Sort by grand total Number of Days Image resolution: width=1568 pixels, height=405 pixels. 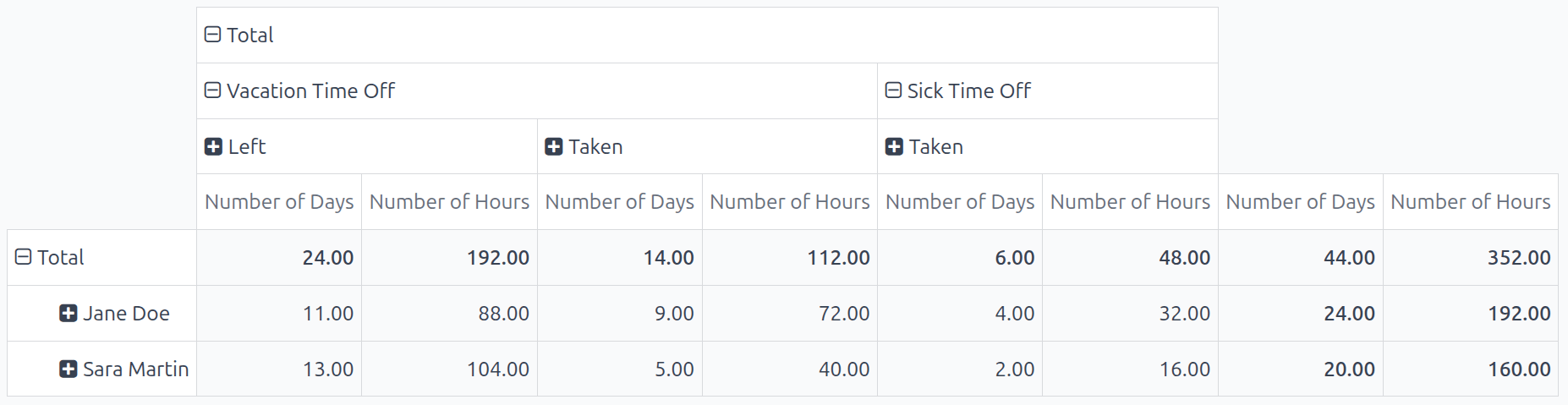[1300, 202]
